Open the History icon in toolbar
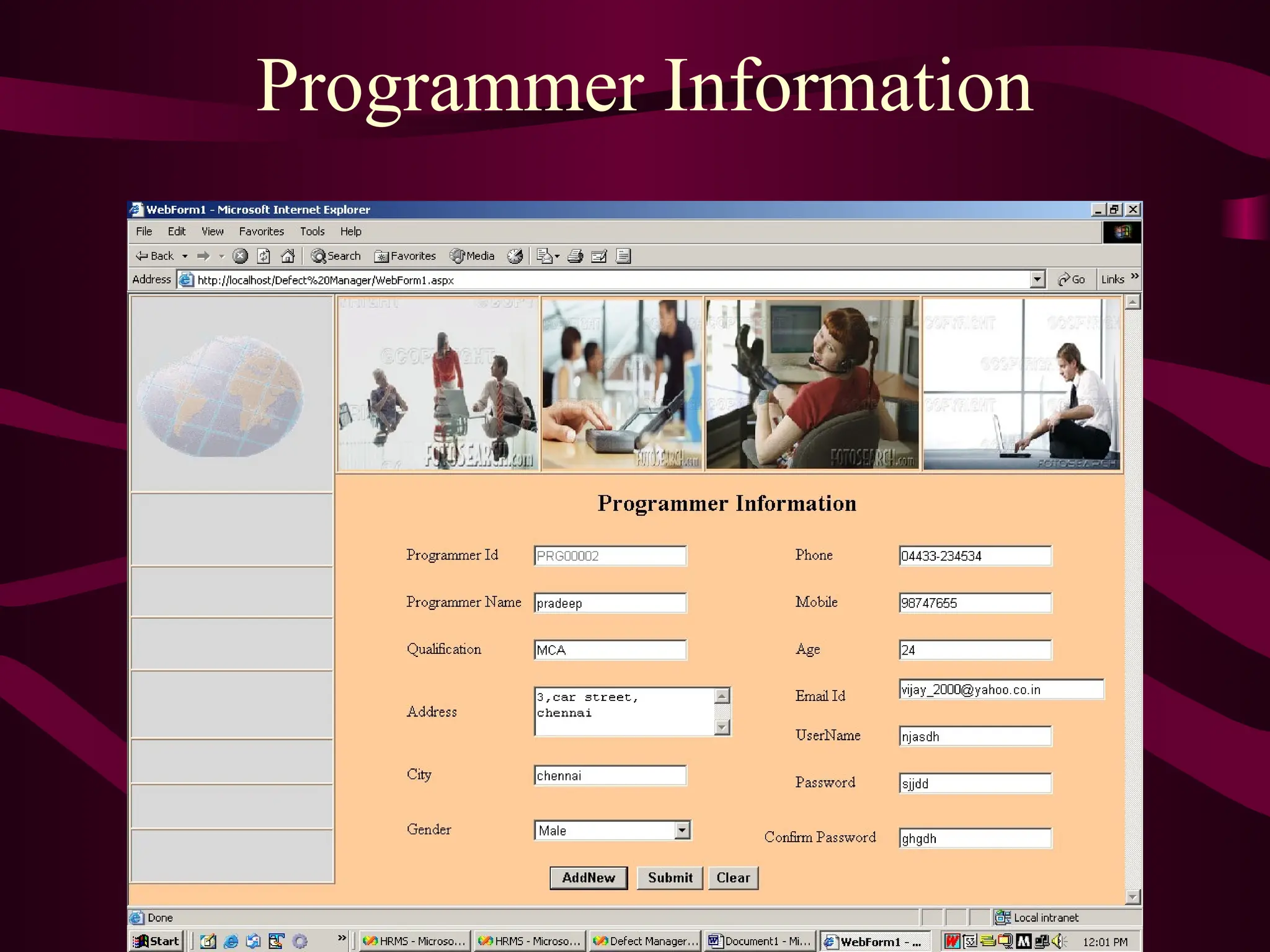 (515, 255)
